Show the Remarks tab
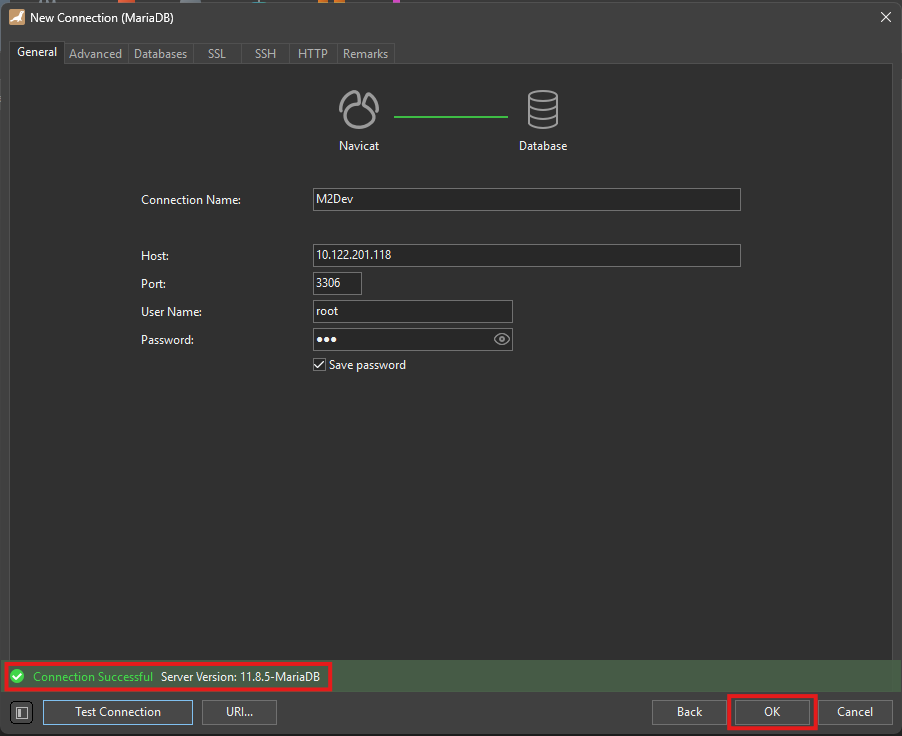Screen dimensions: 902x736 click(365, 54)
